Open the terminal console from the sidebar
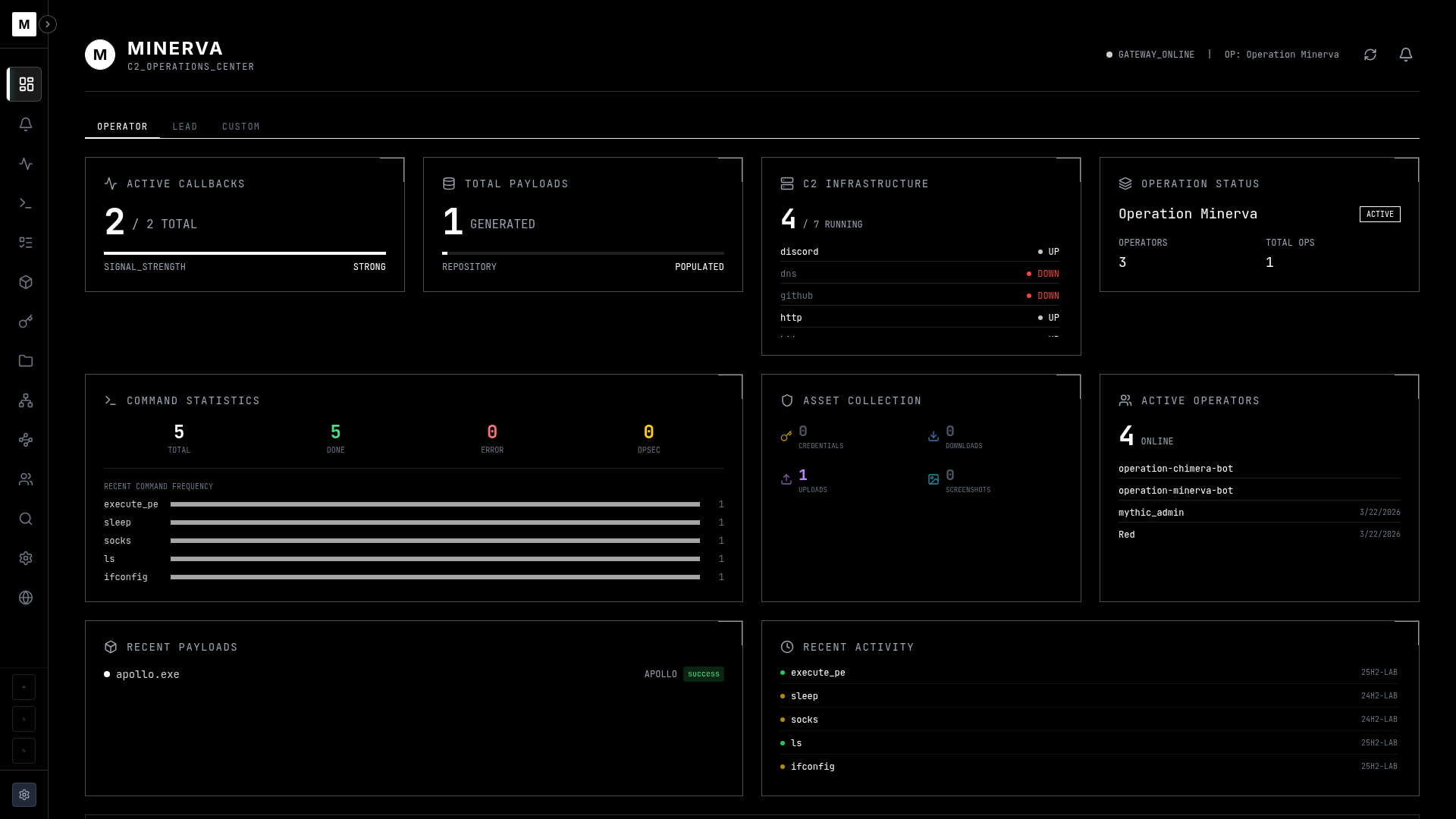Screen dimensions: 1456x819 (x=25, y=203)
